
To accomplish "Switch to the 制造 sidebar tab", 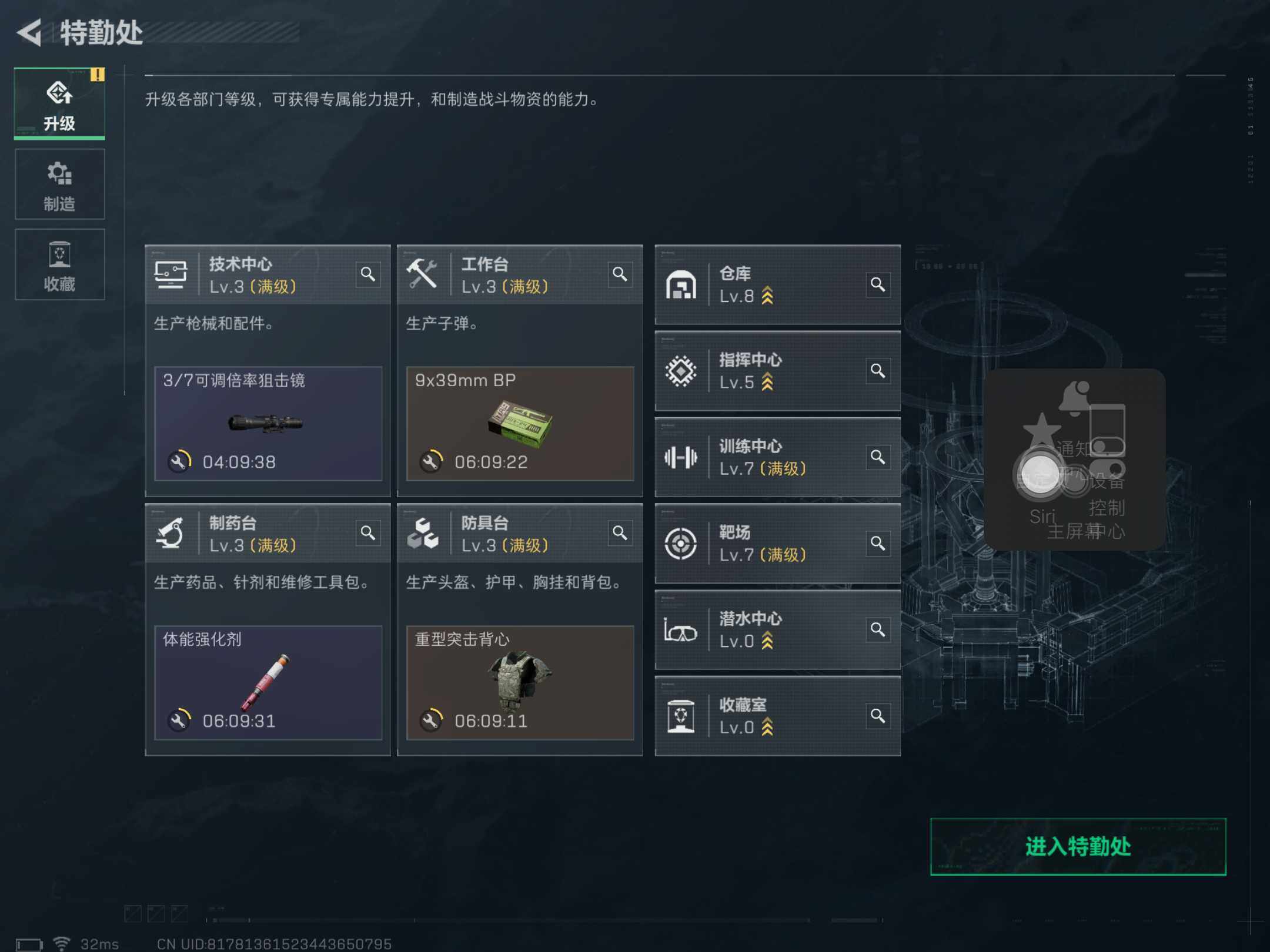I will 59,184.
